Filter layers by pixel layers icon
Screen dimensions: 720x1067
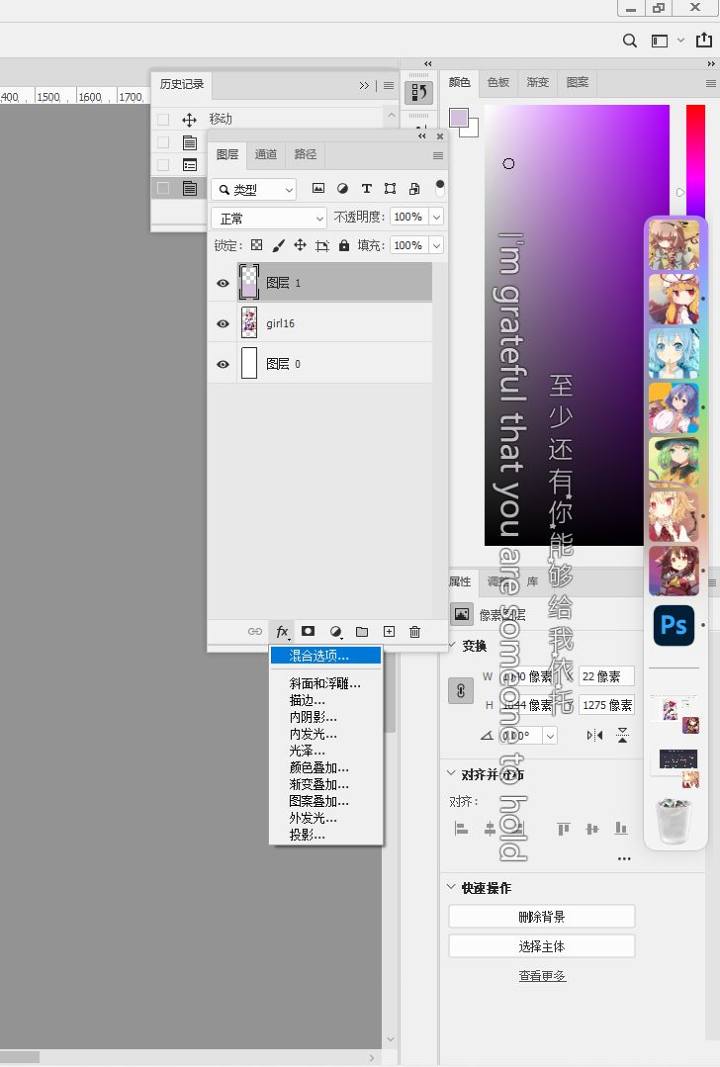point(318,188)
